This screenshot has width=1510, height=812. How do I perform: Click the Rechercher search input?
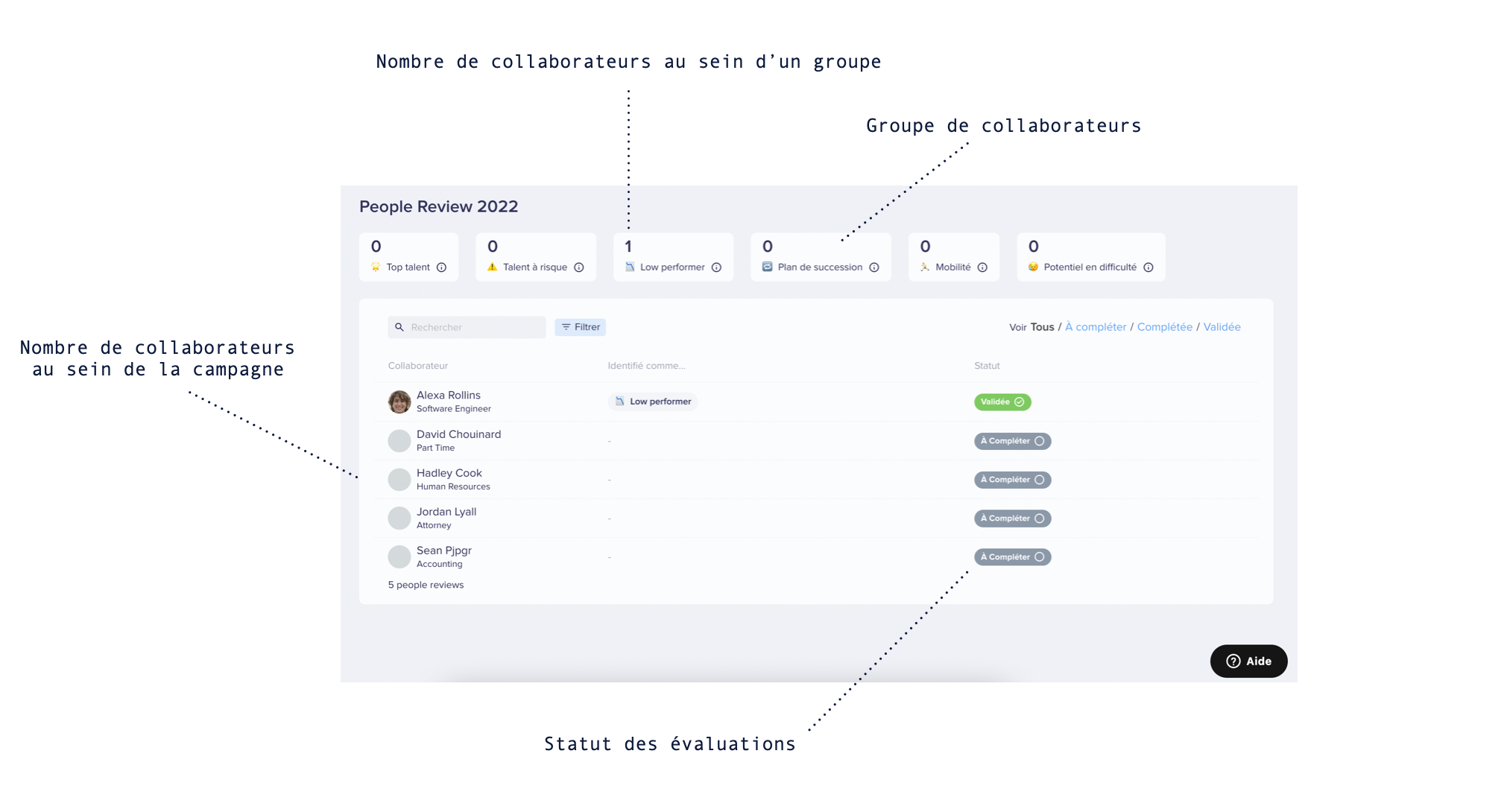pos(467,327)
